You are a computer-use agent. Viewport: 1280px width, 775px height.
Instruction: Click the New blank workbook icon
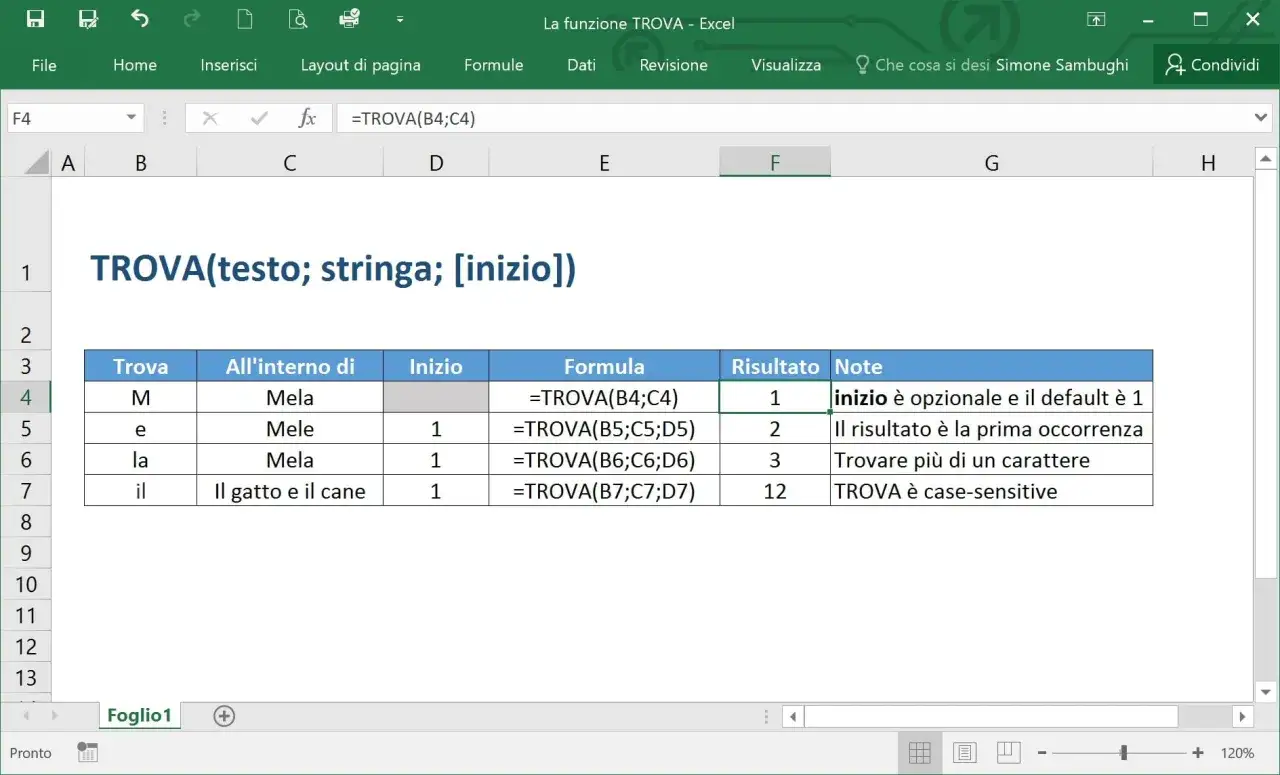tap(244, 19)
